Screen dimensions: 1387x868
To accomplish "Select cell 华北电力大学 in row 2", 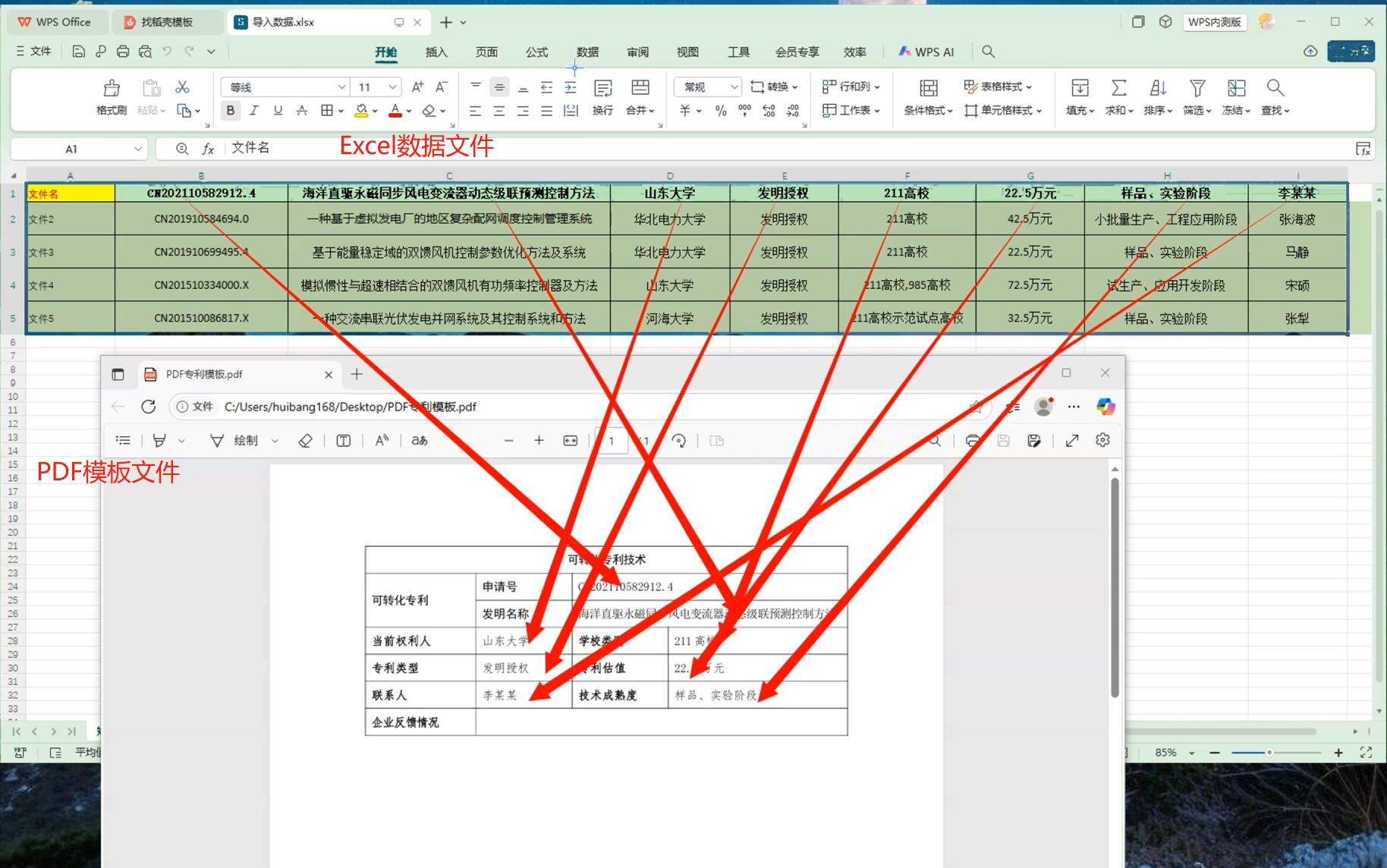I will click(x=670, y=219).
